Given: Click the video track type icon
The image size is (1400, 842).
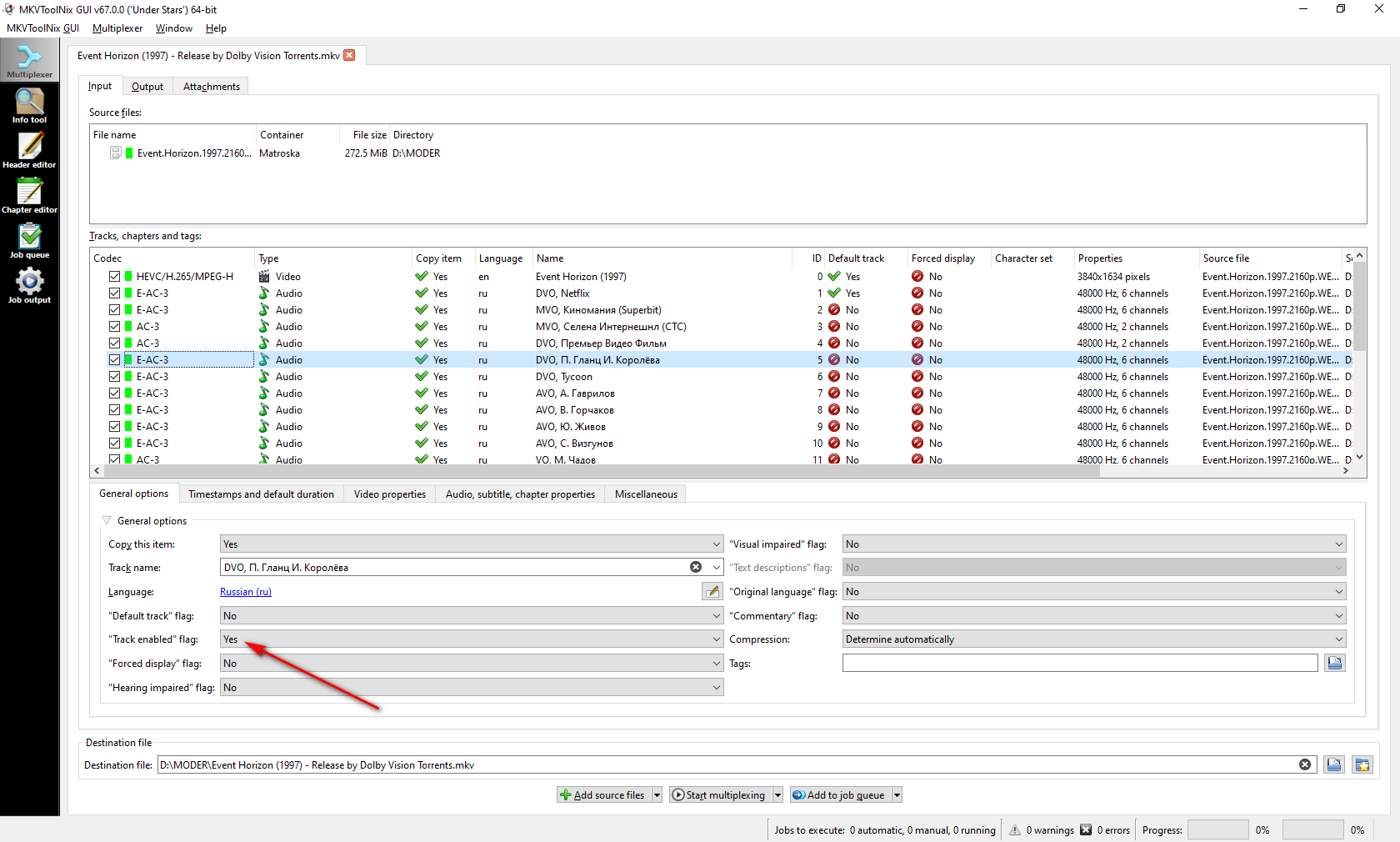Looking at the screenshot, I should point(264,276).
